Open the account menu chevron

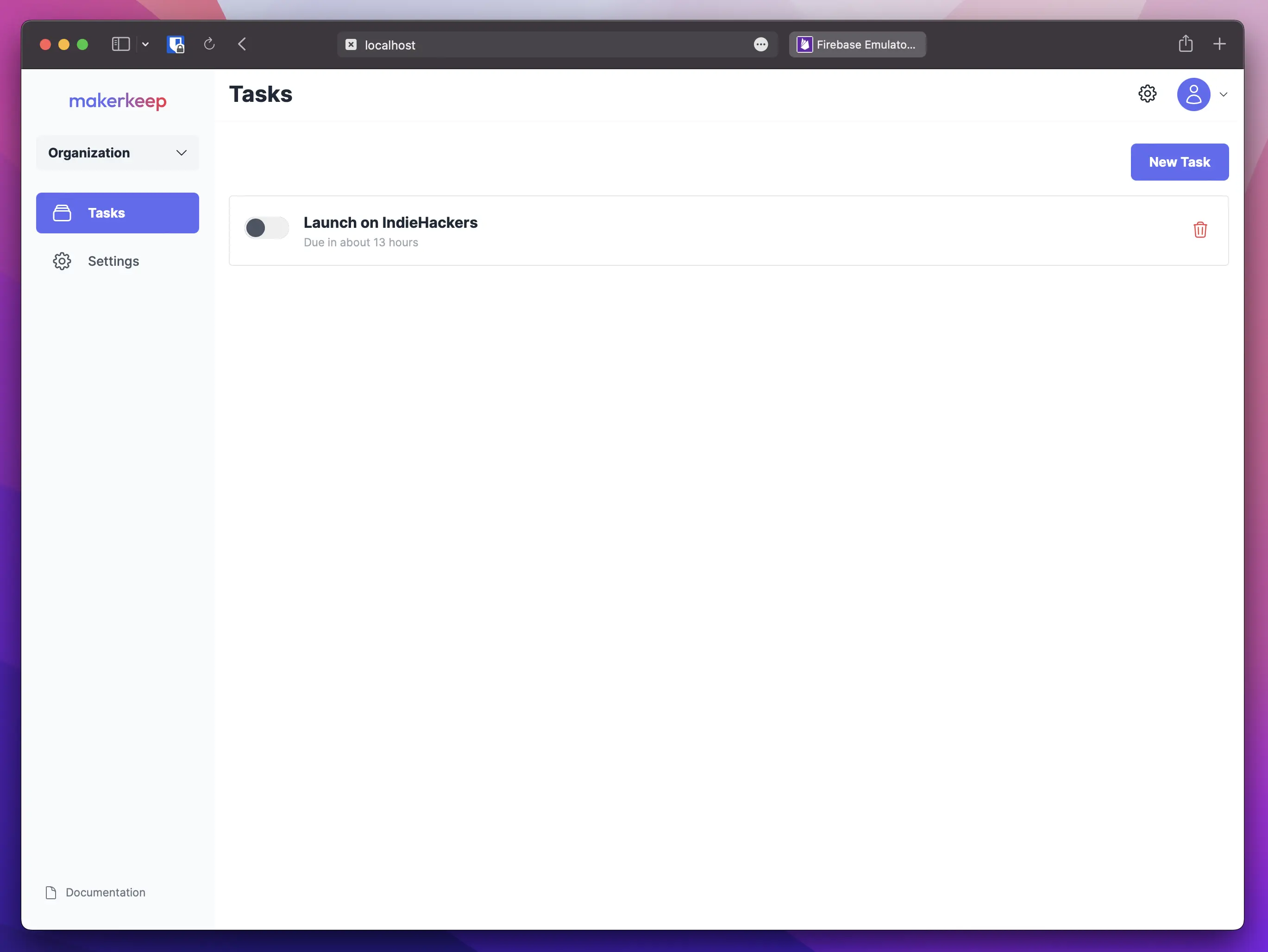(x=1223, y=94)
